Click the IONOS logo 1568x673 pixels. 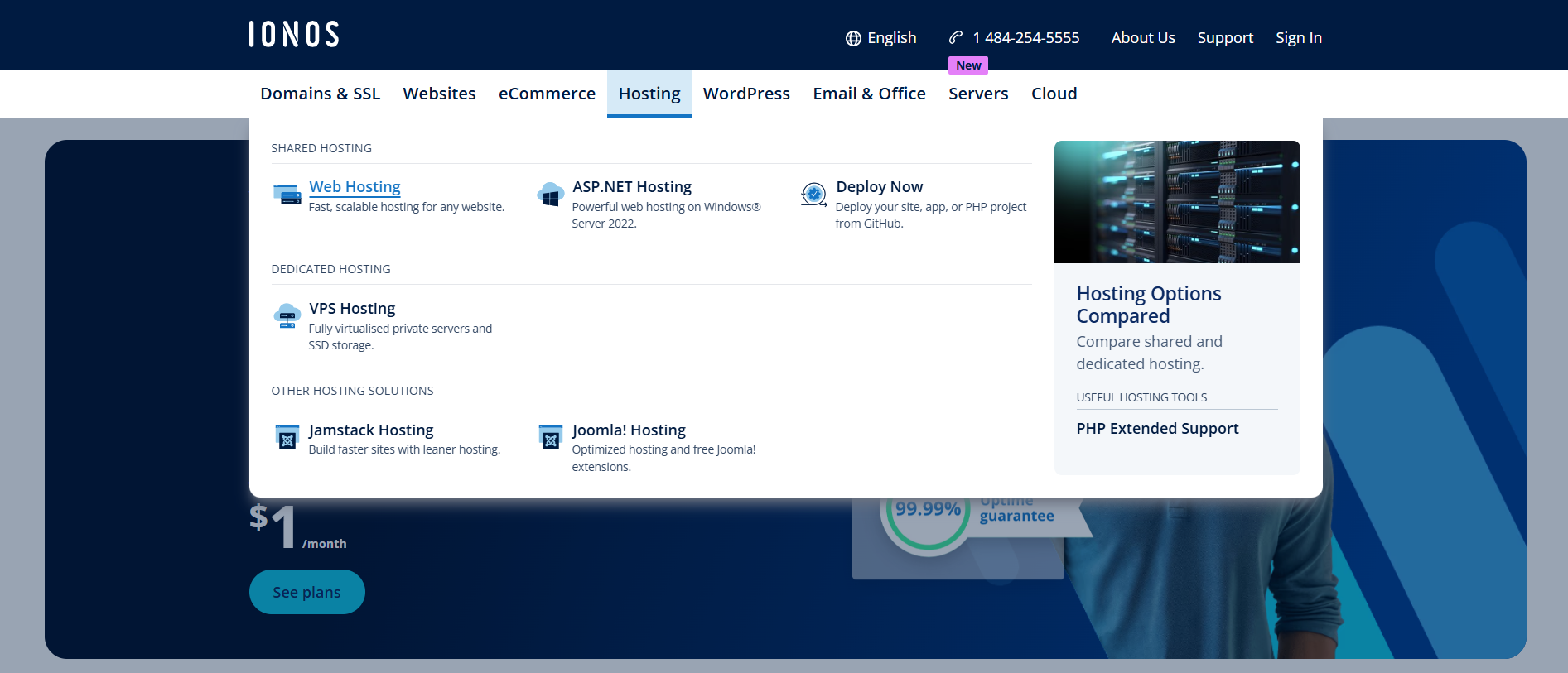(294, 34)
